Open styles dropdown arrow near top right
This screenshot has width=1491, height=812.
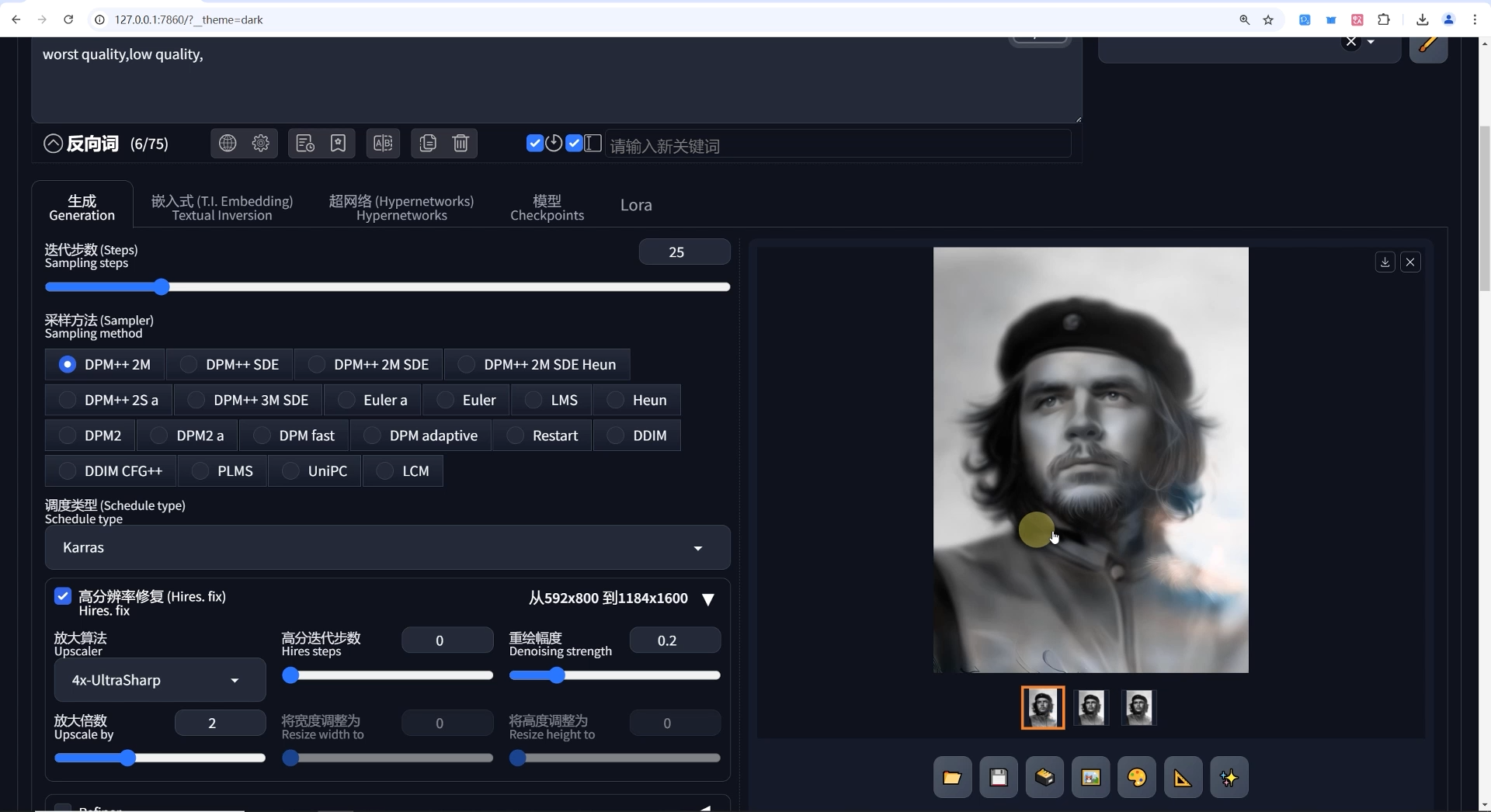coord(1371,42)
